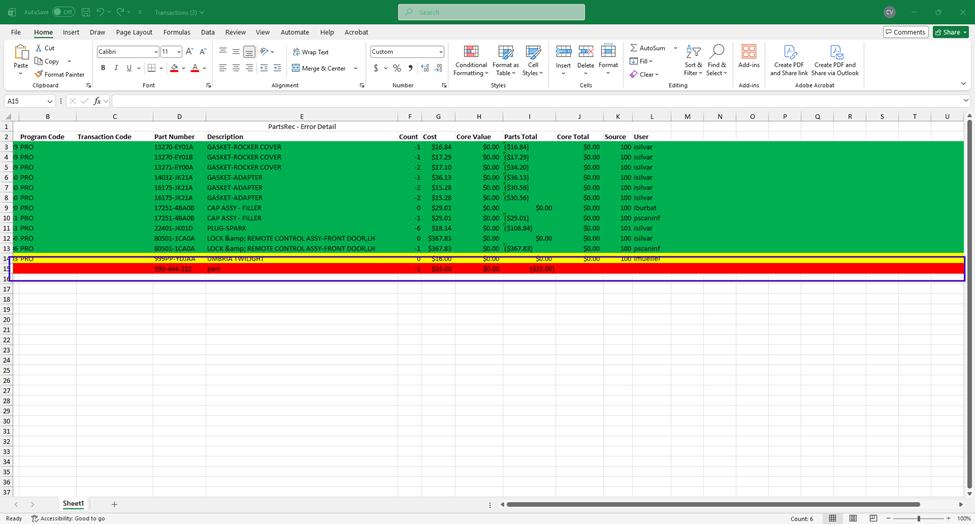Open Format as Table
This screenshot has width=975, height=524.
[506, 60]
